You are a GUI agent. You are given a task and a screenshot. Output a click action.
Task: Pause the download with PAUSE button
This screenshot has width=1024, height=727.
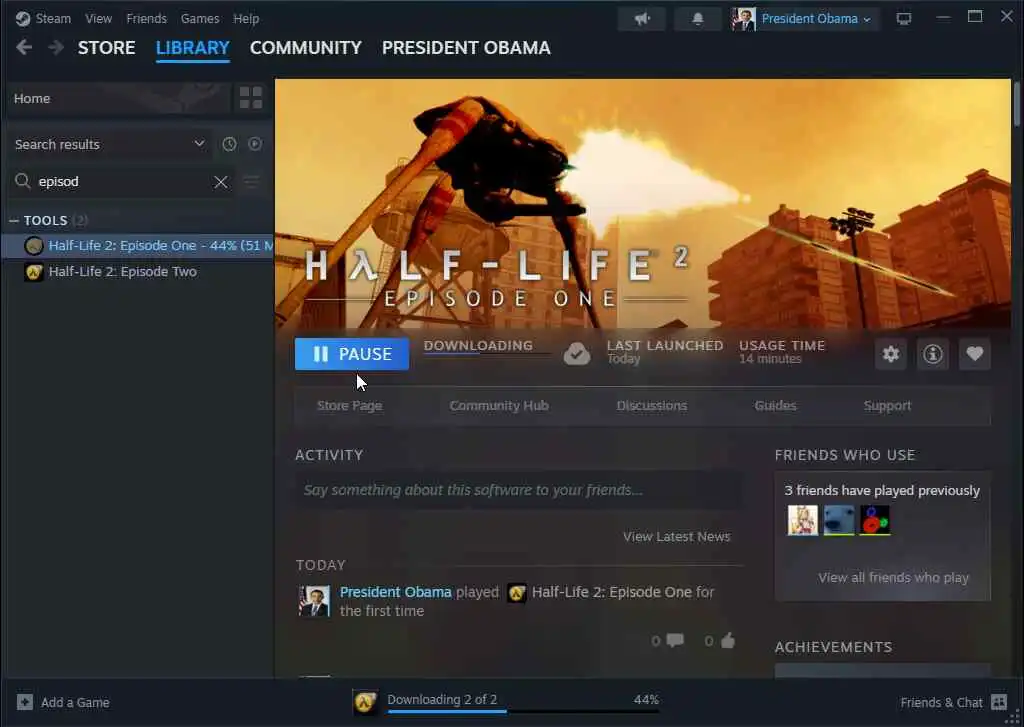coord(352,354)
